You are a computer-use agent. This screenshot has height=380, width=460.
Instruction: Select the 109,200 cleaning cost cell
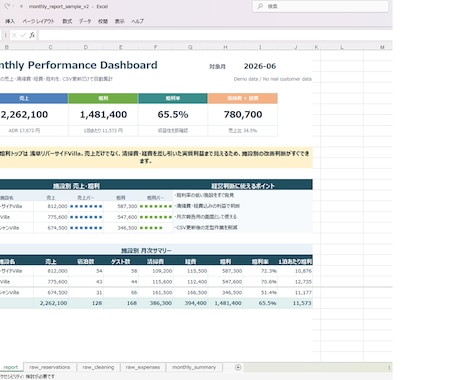[x=156, y=271]
